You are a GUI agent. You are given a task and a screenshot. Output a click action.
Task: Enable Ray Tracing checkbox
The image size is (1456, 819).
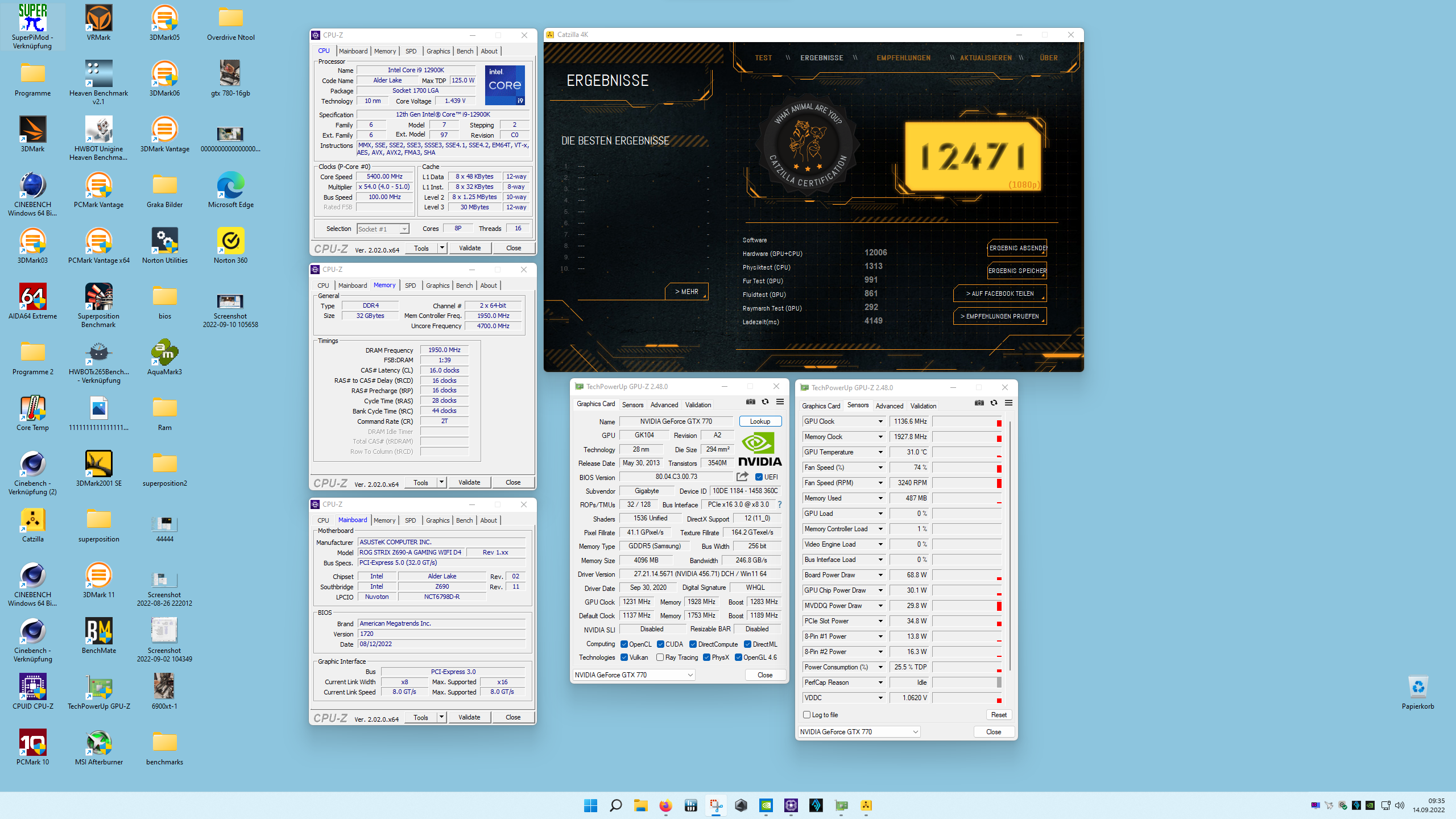click(660, 657)
